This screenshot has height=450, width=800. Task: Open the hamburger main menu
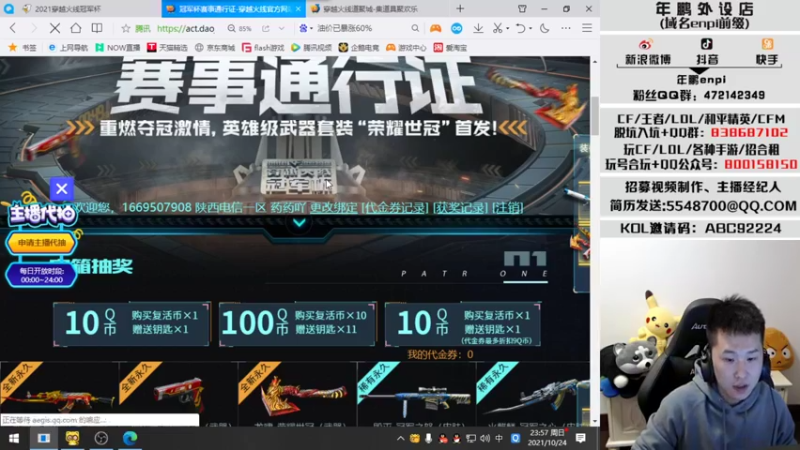coord(587,29)
